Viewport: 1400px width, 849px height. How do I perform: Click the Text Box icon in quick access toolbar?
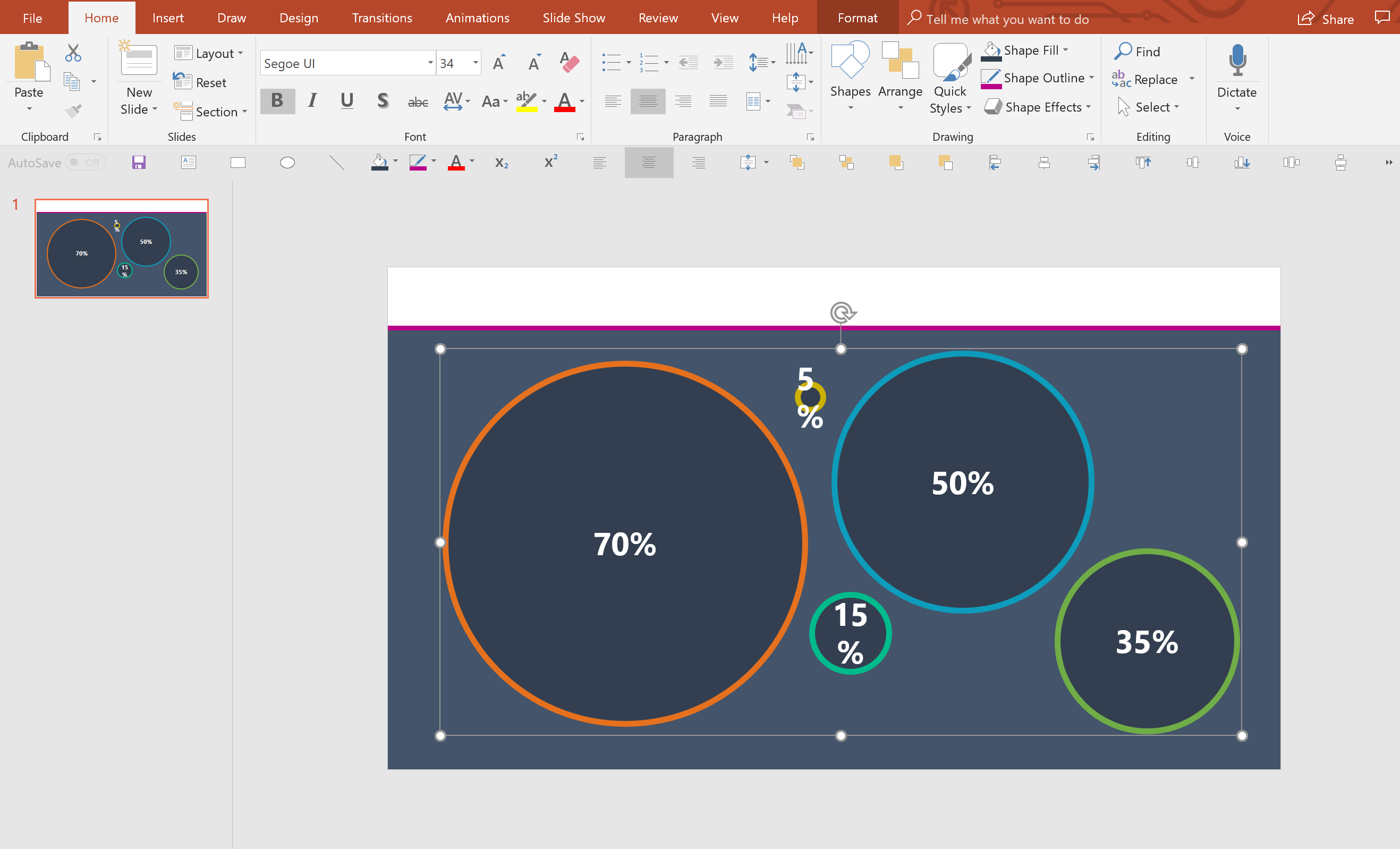pyautogui.click(x=189, y=163)
